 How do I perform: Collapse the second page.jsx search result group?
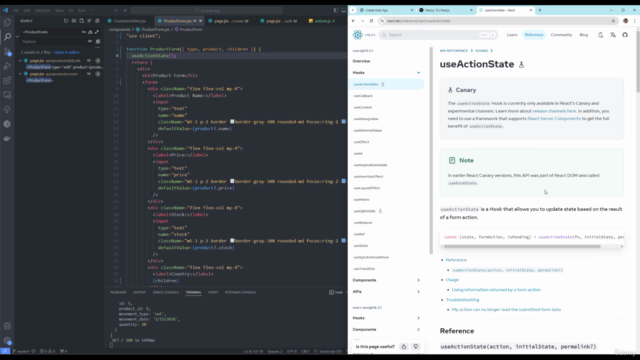point(20,74)
